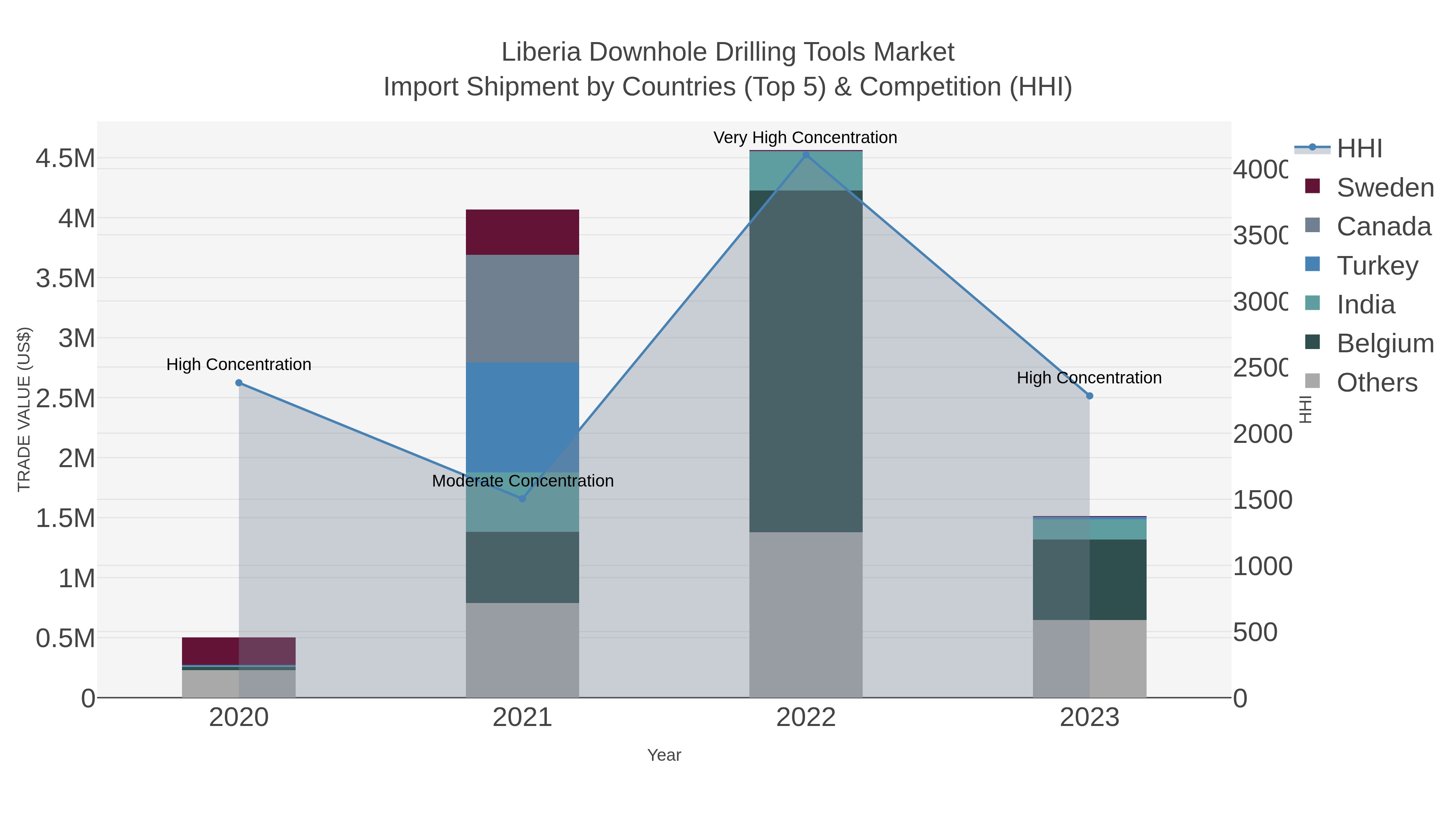Select the 2021 HHI data point

coord(522,499)
